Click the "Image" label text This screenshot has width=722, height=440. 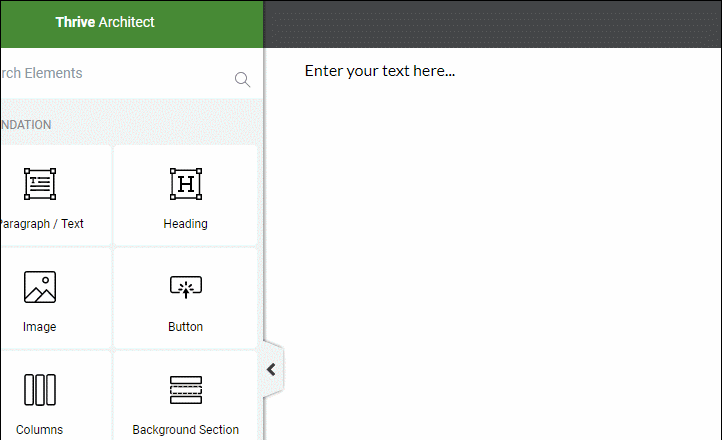point(40,327)
